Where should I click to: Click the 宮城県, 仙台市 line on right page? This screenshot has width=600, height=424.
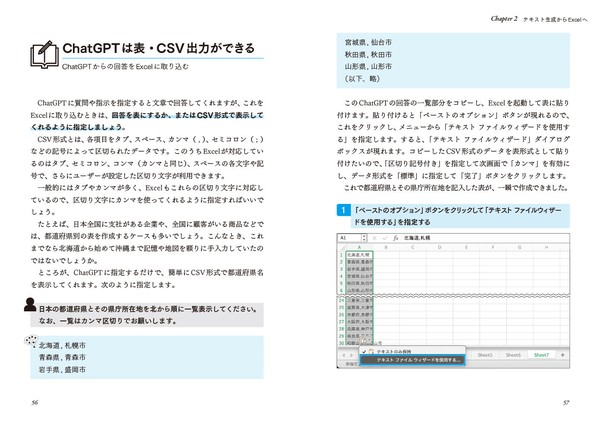point(368,42)
